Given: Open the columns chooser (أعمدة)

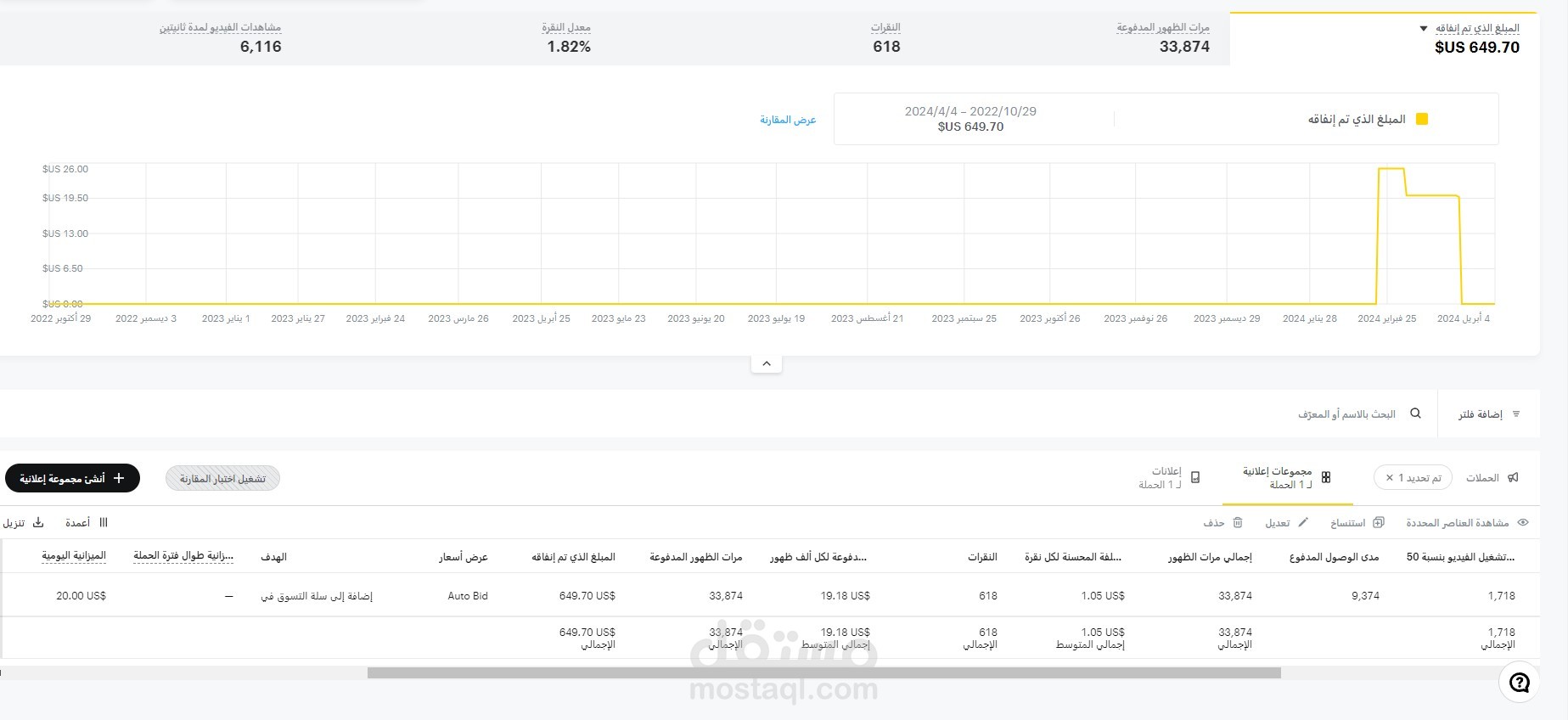Looking at the screenshot, I should 85,523.
